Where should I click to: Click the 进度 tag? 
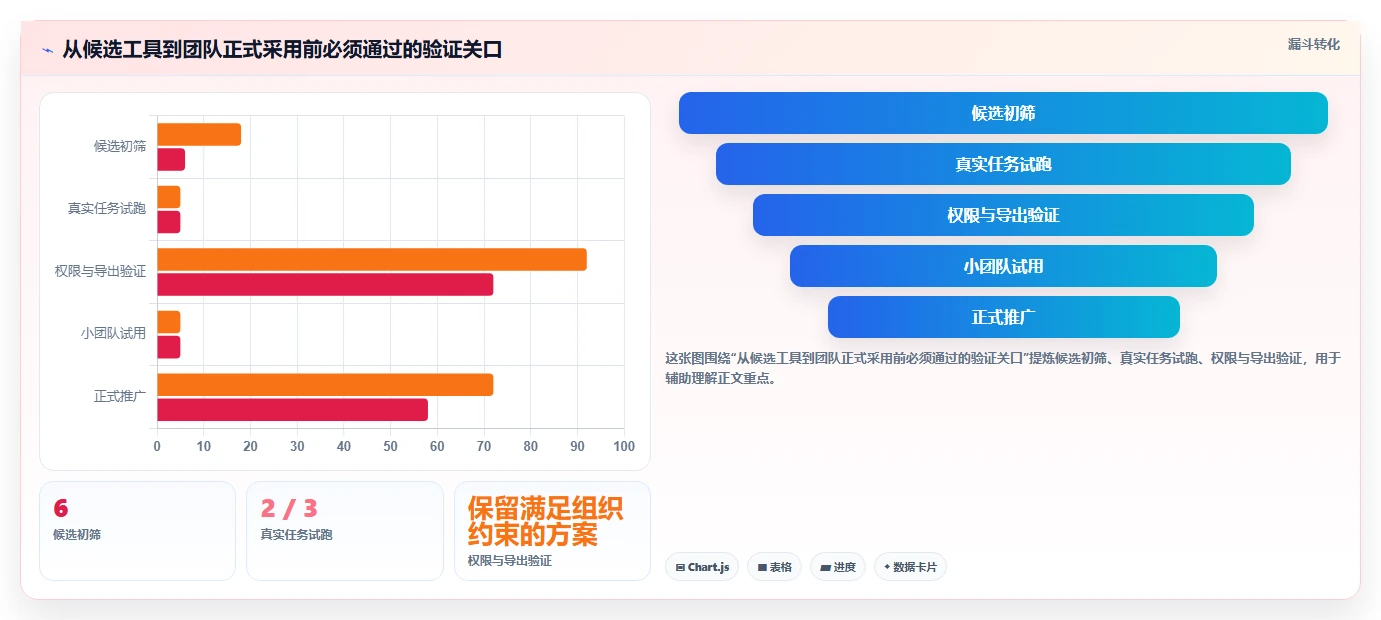tap(837, 567)
